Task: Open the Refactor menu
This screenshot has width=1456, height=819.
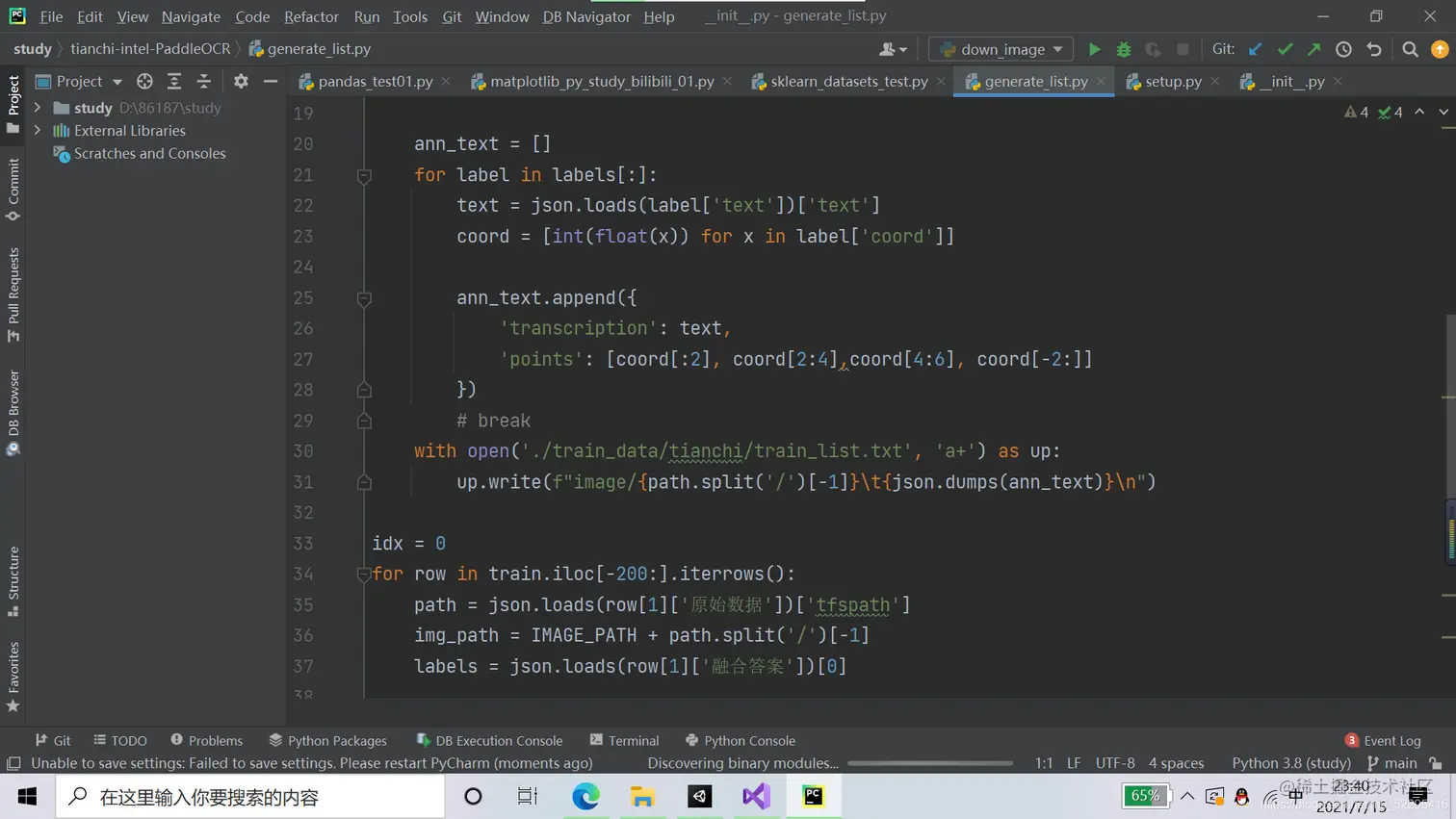Action: coord(311,16)
